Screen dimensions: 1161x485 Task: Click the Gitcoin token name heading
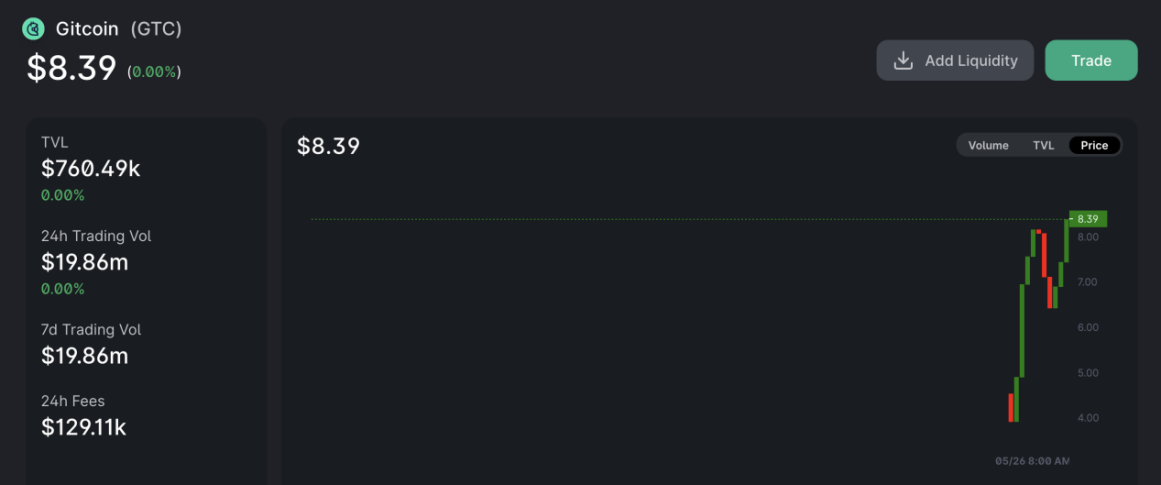[x=88, y=30]
